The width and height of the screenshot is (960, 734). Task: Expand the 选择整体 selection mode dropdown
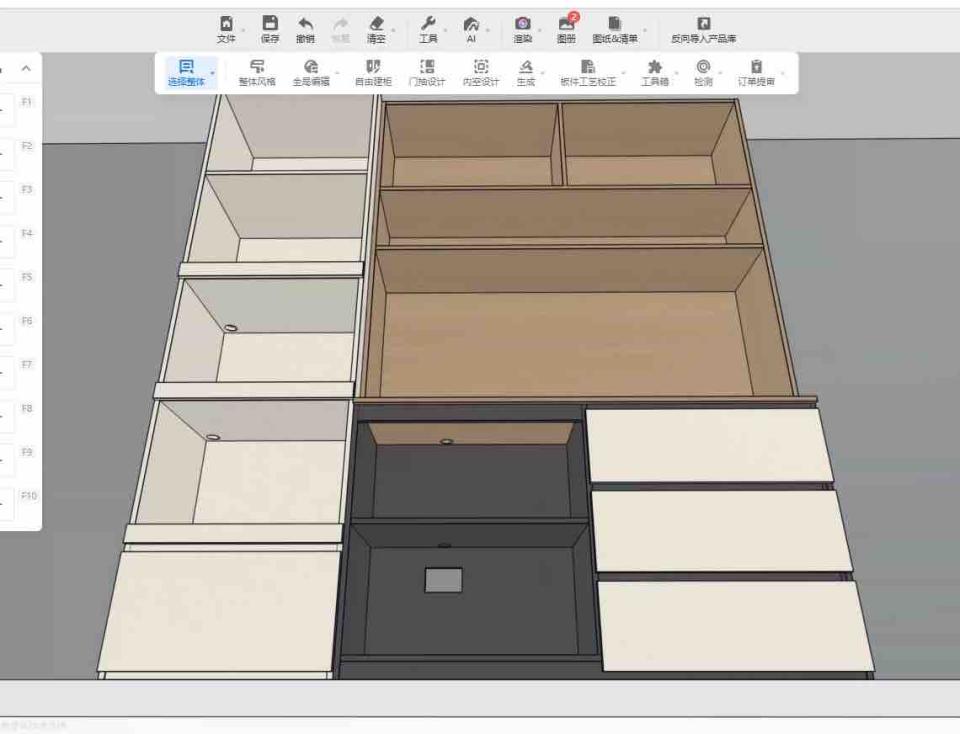click(212, 73)
